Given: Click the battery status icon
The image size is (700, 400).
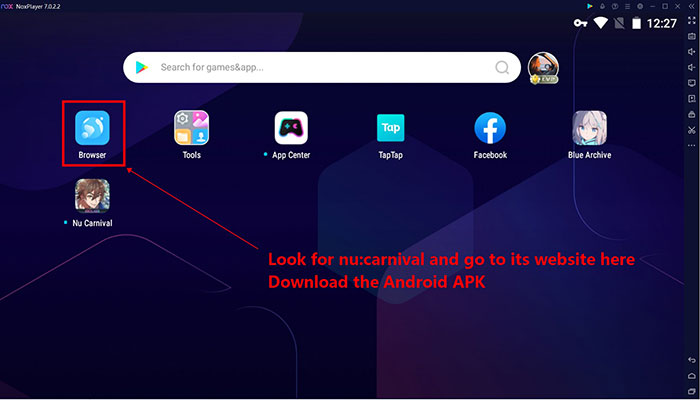Looking at the screenshot, I should tap(636, 23).
